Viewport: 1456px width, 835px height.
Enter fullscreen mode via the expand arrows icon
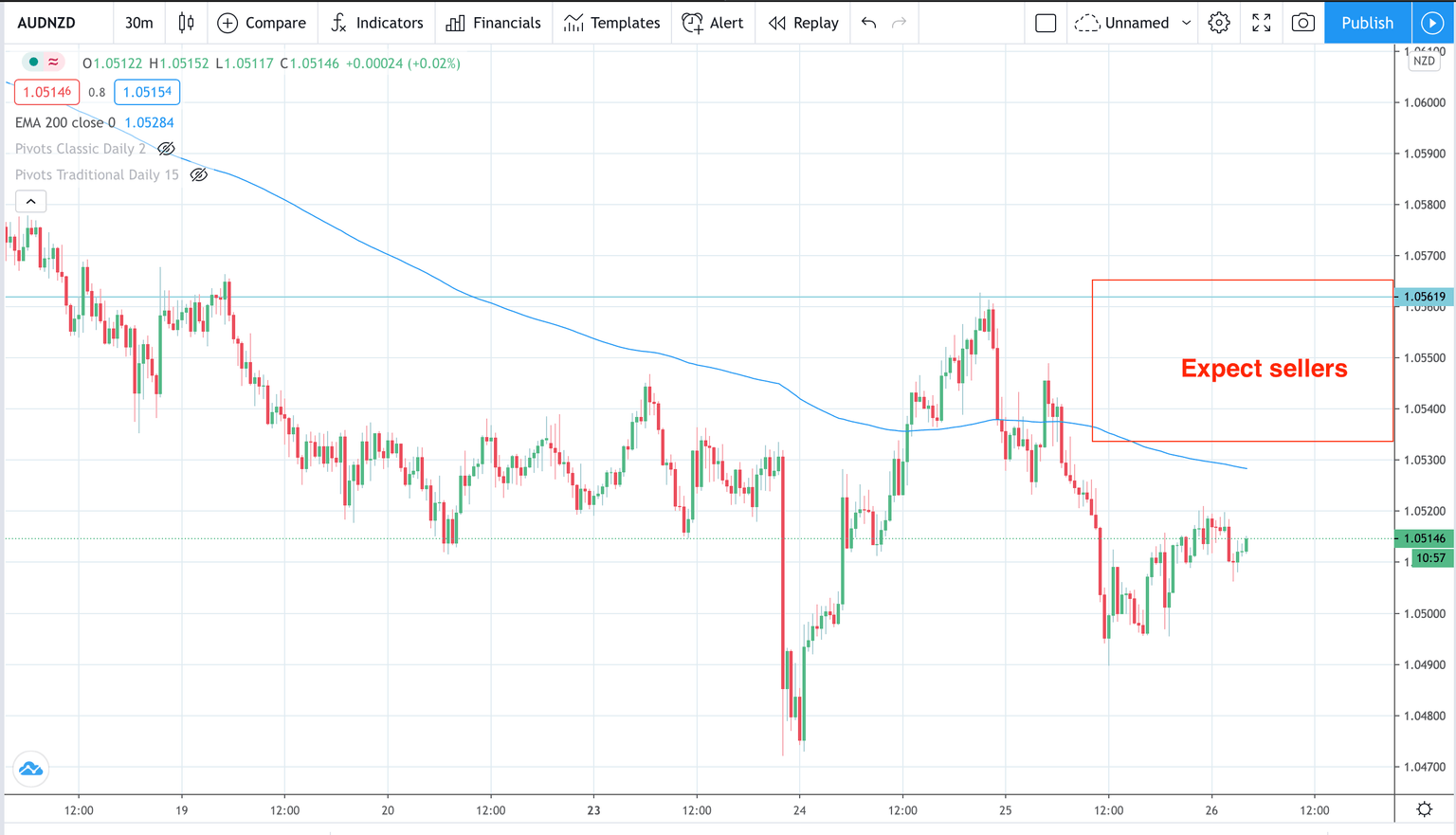[1261, 23]
